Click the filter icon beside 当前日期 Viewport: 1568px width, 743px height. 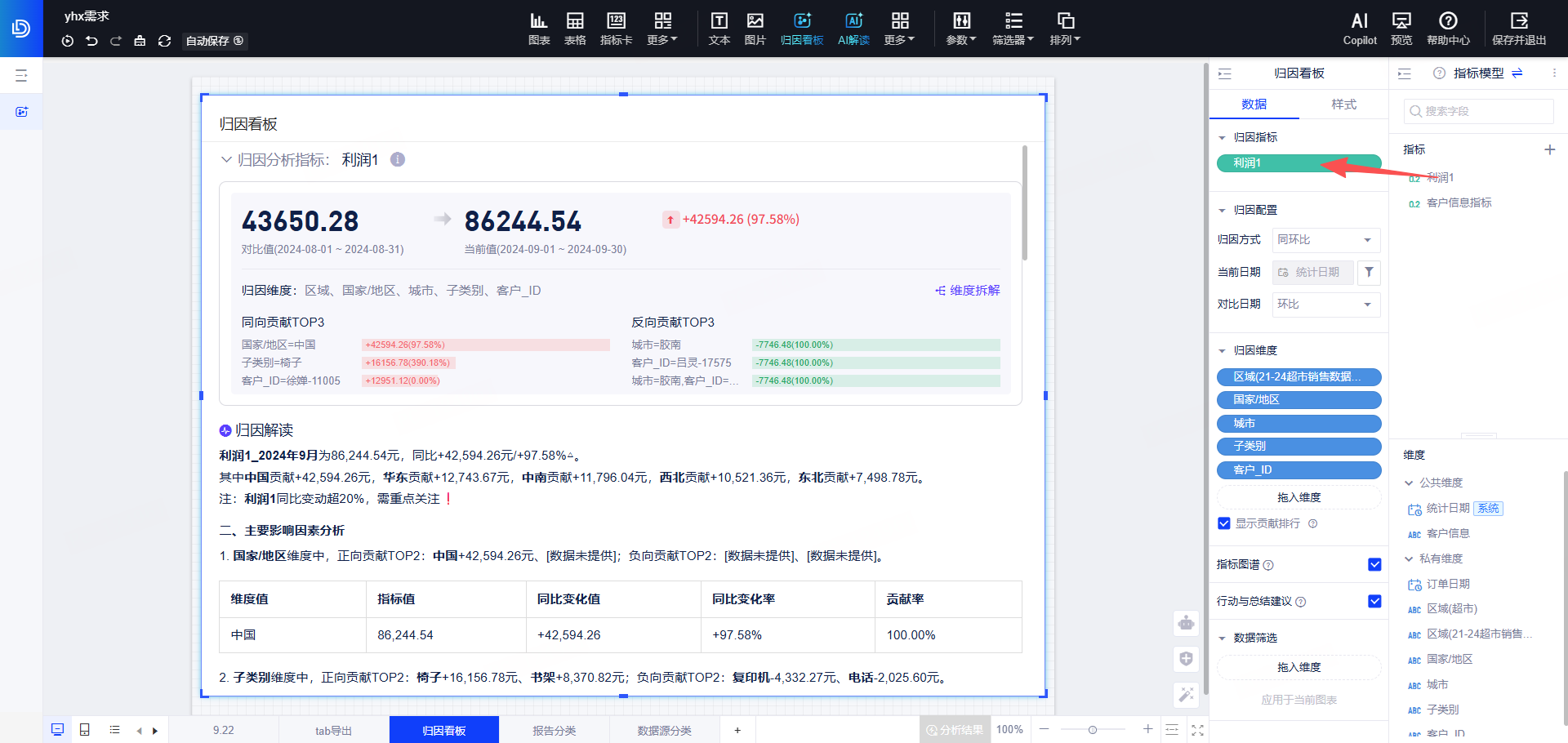(1369, 272)
